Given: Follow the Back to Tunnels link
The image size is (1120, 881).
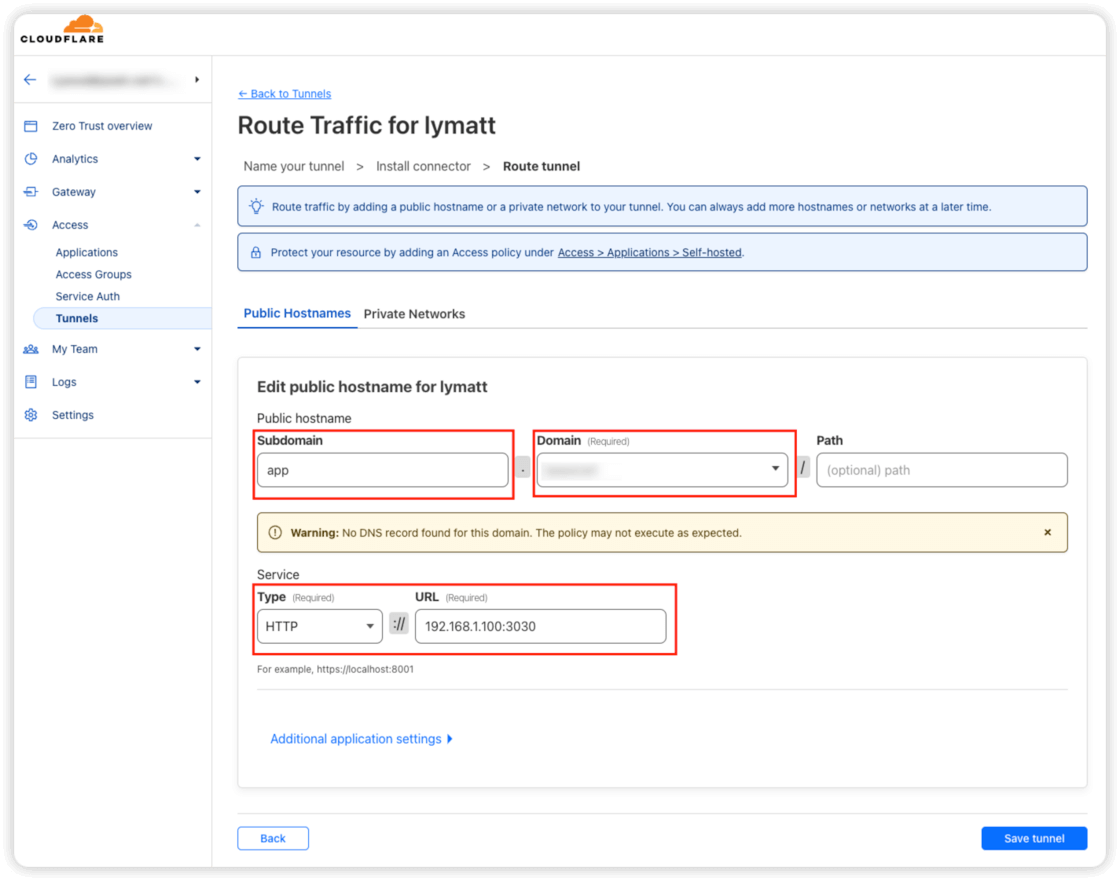Looking at the screenshot, I should coord(285,94).
